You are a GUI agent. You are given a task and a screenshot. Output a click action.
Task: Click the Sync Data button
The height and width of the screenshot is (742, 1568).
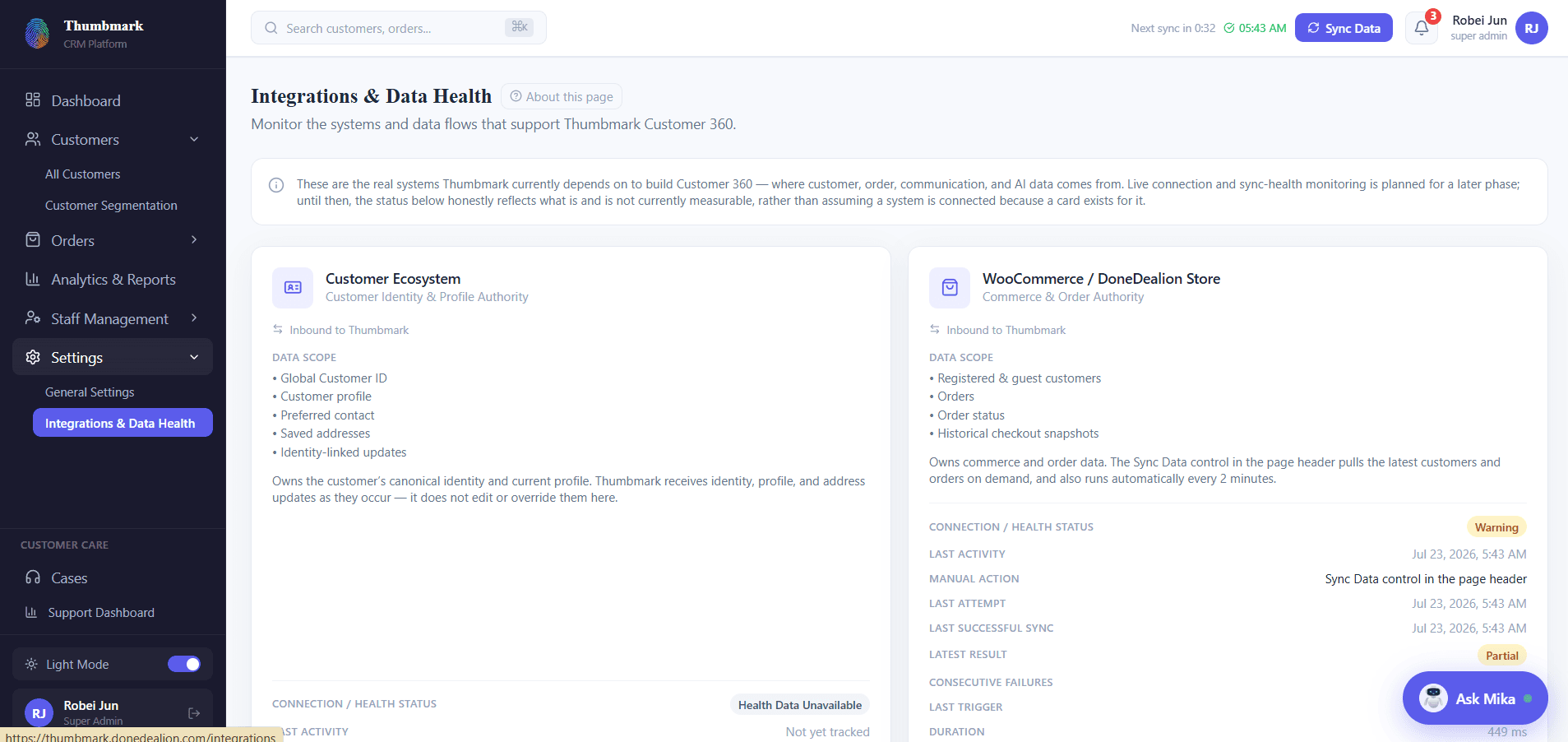(1344, 28)
